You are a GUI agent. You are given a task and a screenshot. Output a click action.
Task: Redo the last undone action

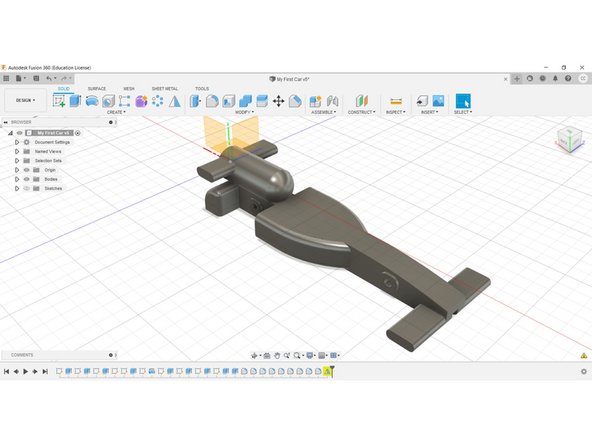tap(64, 79)
